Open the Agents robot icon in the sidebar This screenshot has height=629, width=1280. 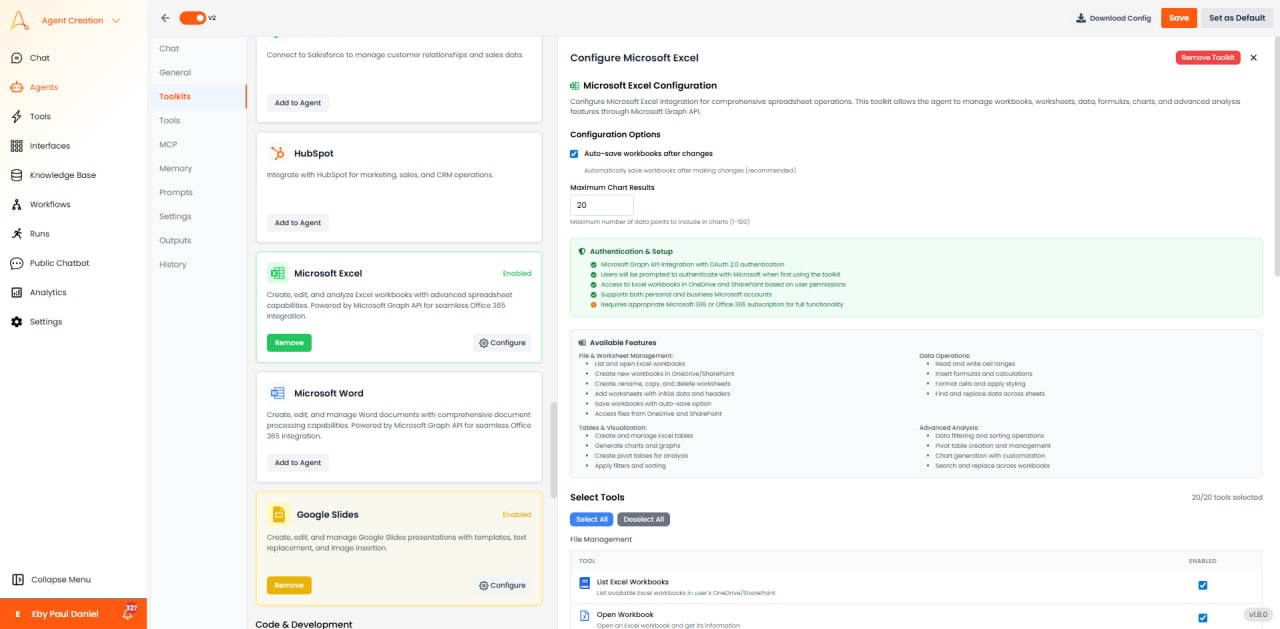17,87
